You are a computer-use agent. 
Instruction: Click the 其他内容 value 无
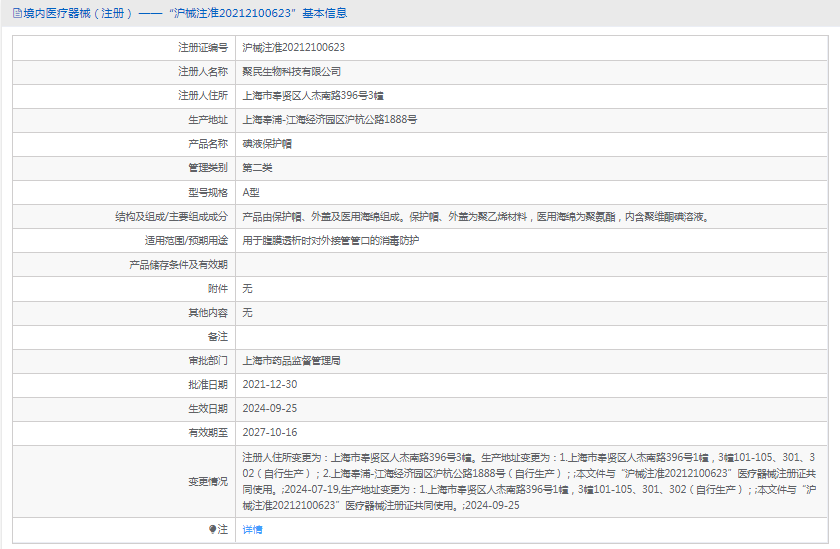pyautogui.click(x=247, y=313)
